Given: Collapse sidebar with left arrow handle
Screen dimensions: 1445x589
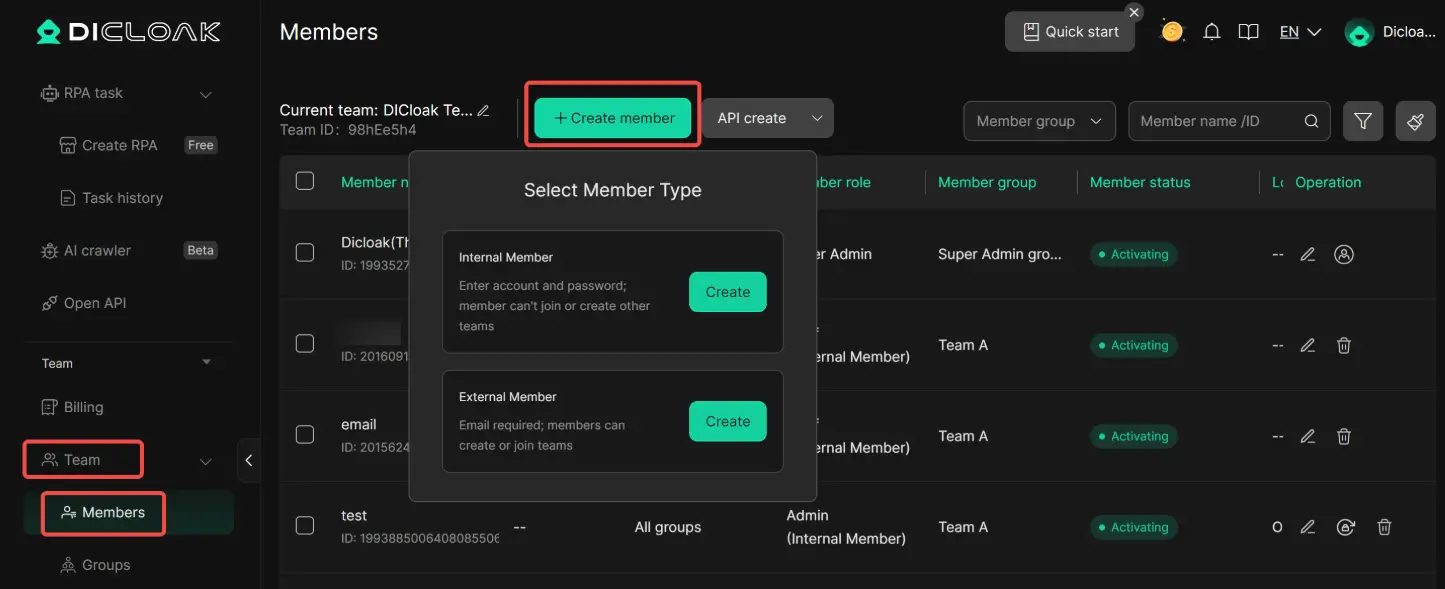Looking at the screenshot, I should pos(249,460).
